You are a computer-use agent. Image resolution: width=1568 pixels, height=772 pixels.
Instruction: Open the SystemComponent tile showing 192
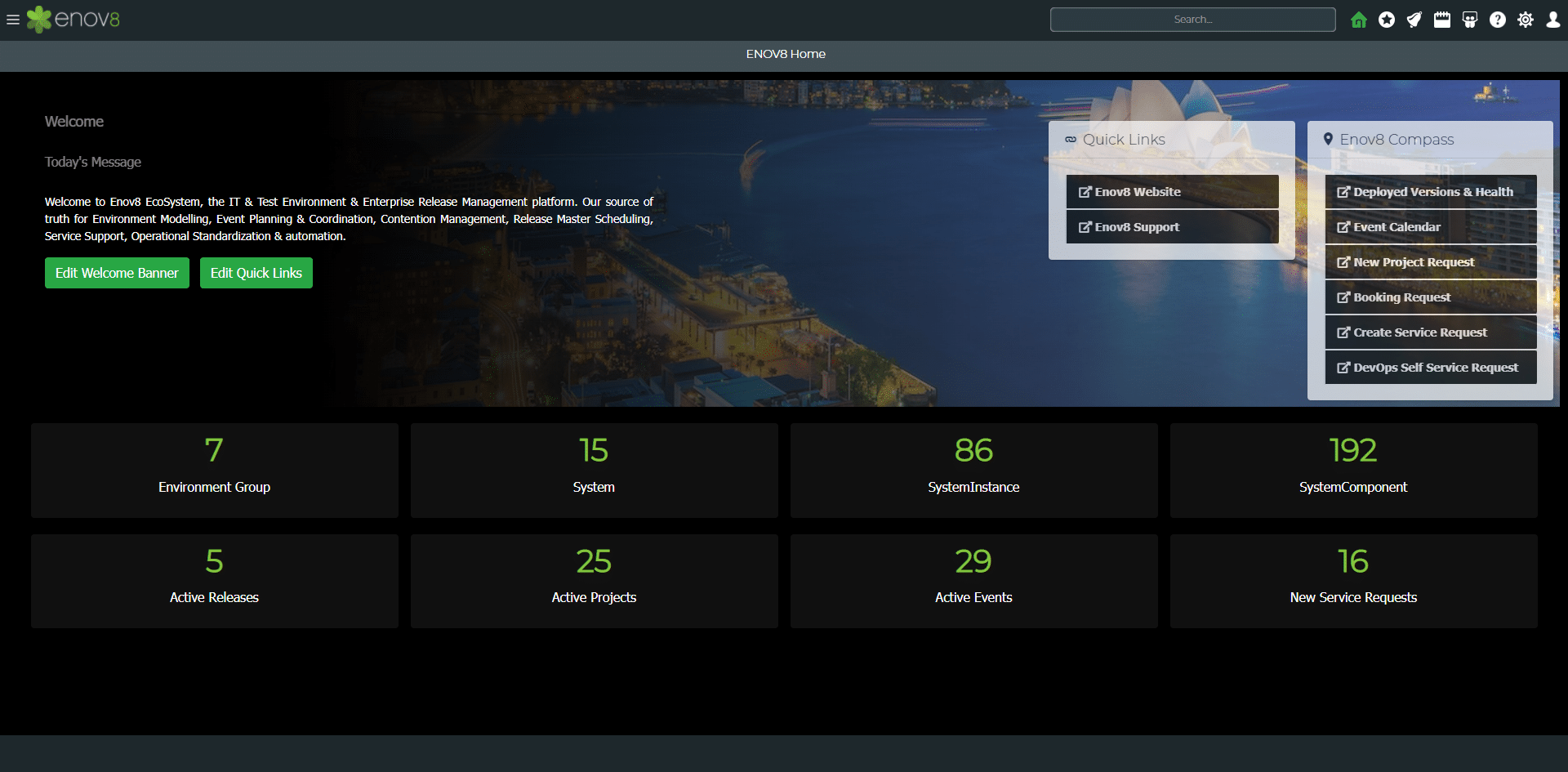pyautogui.click(x=1354, y=470)
